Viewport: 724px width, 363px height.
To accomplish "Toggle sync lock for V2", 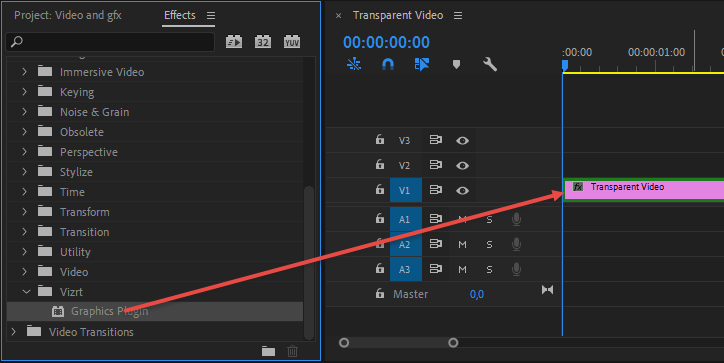I will 435,164.
